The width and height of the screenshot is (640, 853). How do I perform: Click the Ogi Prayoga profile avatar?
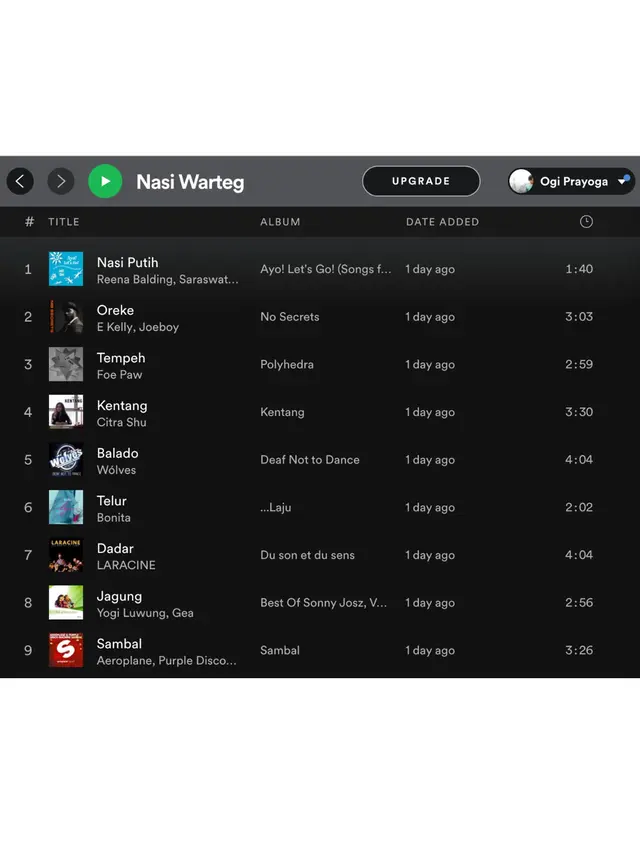pyautogui.click(x=521, y=181)
